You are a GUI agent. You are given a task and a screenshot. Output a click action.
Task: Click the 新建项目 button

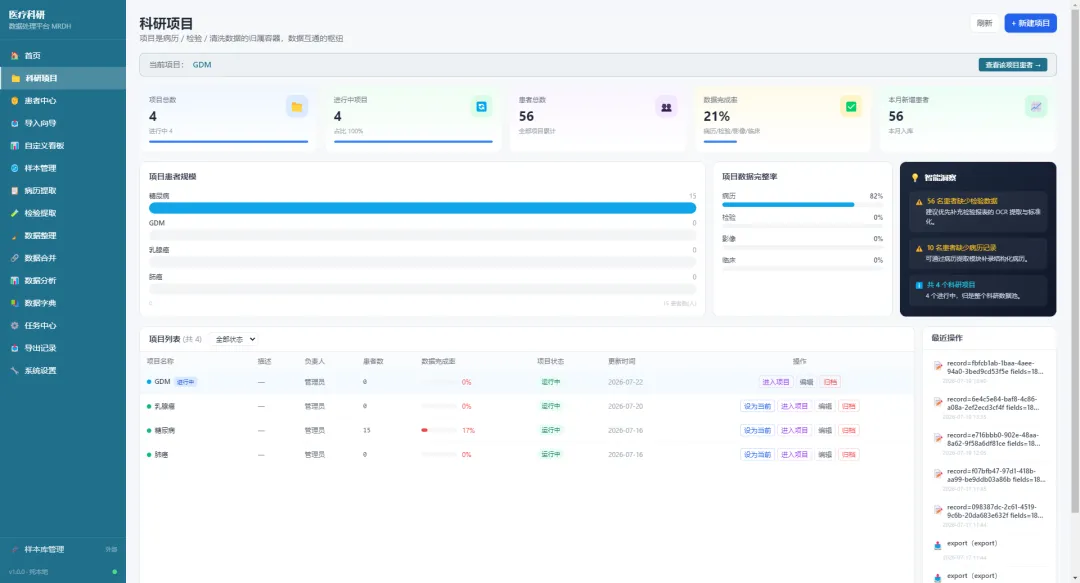(1030, 23)
